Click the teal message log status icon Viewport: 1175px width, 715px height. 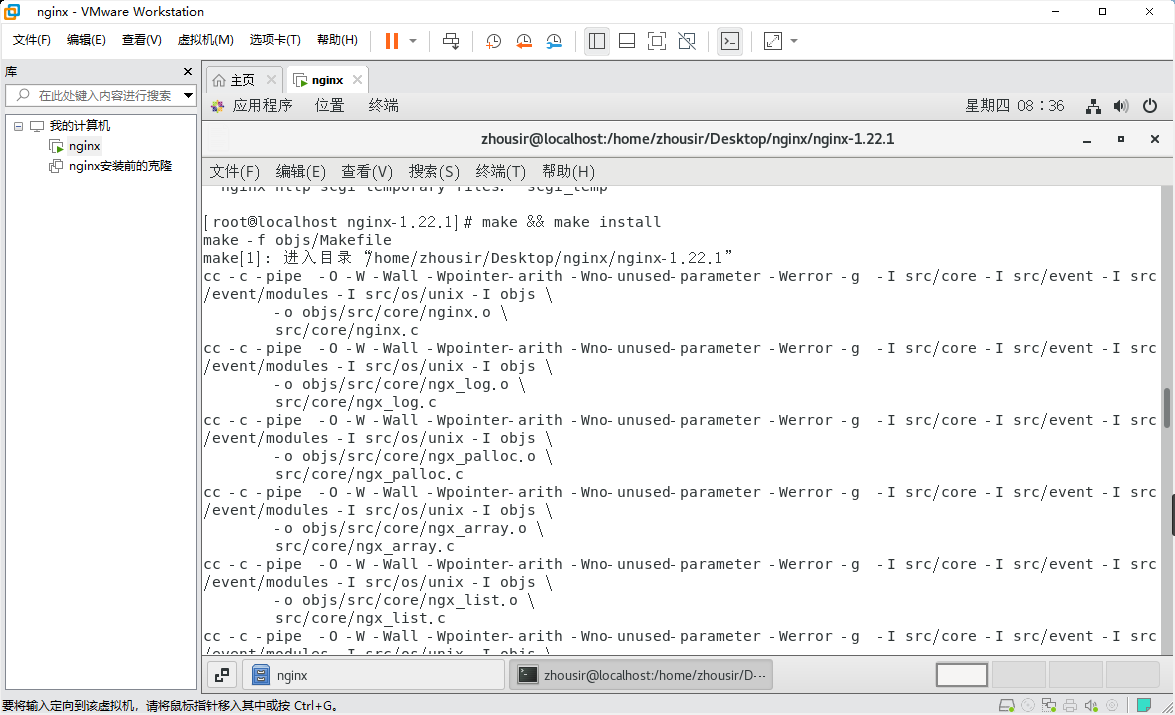(x=1144, y=705)
